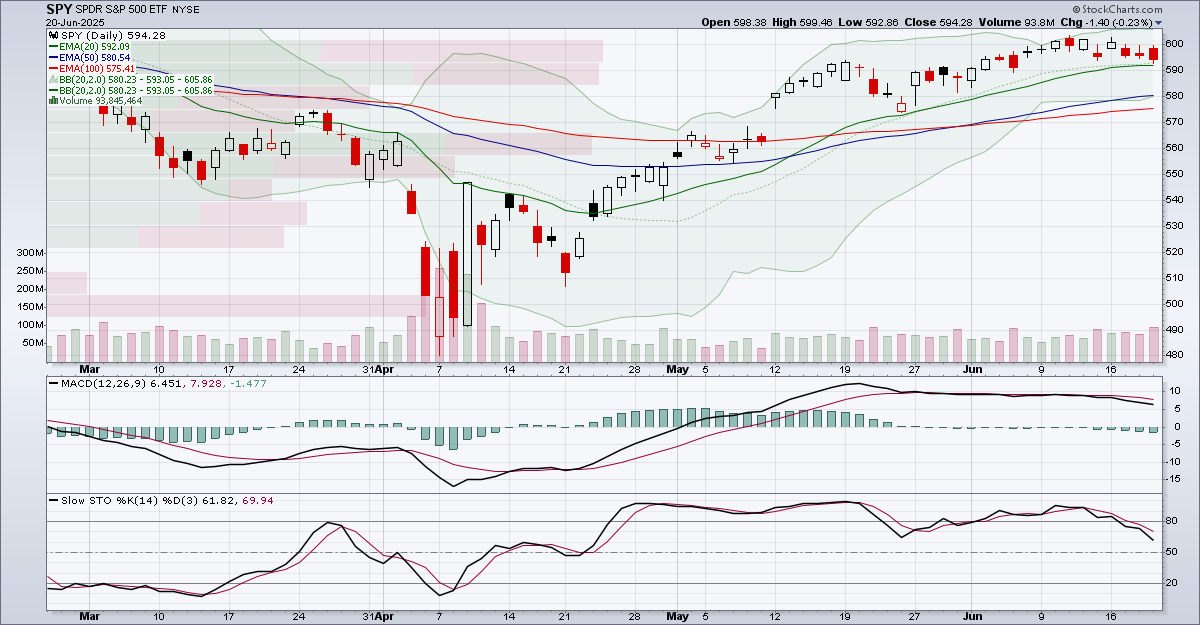The image size is (1200, 625).
Task: Click the 'Volume 93,845,464' legend text
Action: click(x=100, y=101)
